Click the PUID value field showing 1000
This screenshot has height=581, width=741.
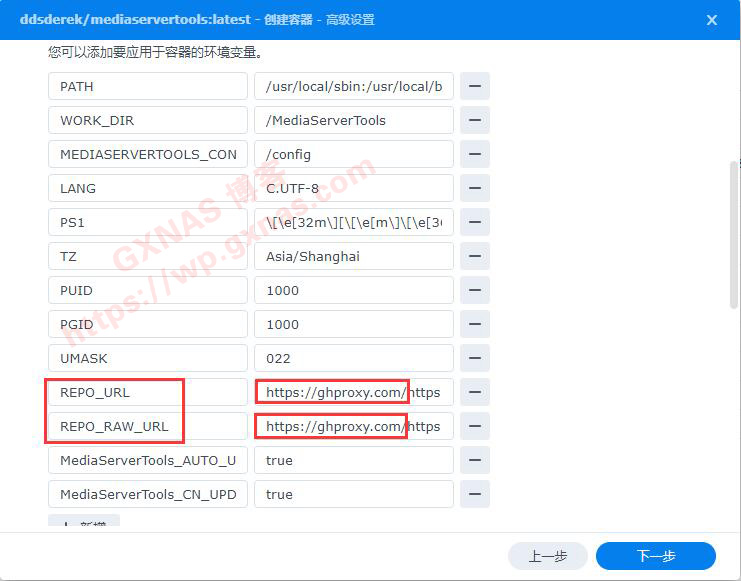point(353,290)
